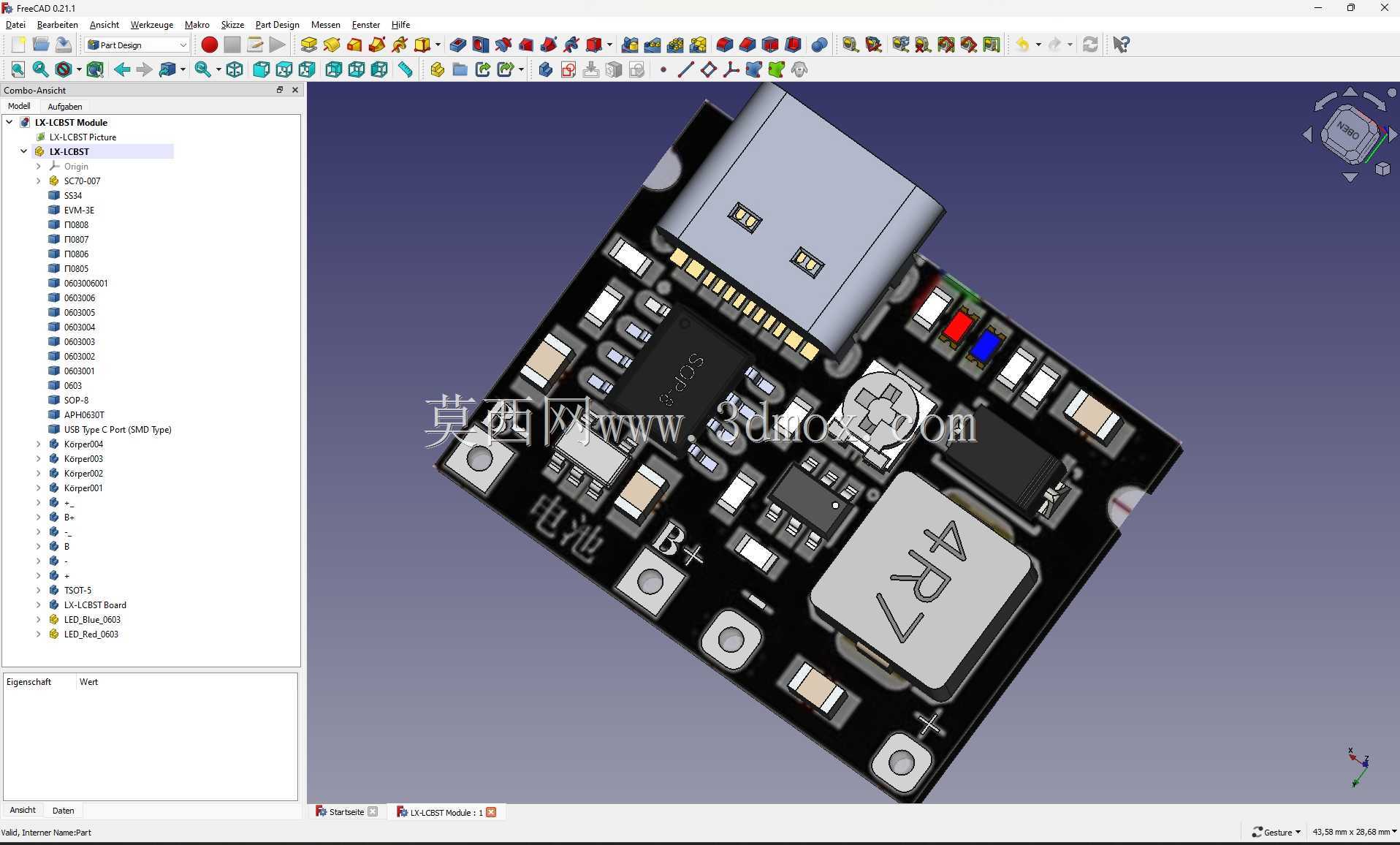Close the Combo-Ansicht panel

(x=295, y=90)
